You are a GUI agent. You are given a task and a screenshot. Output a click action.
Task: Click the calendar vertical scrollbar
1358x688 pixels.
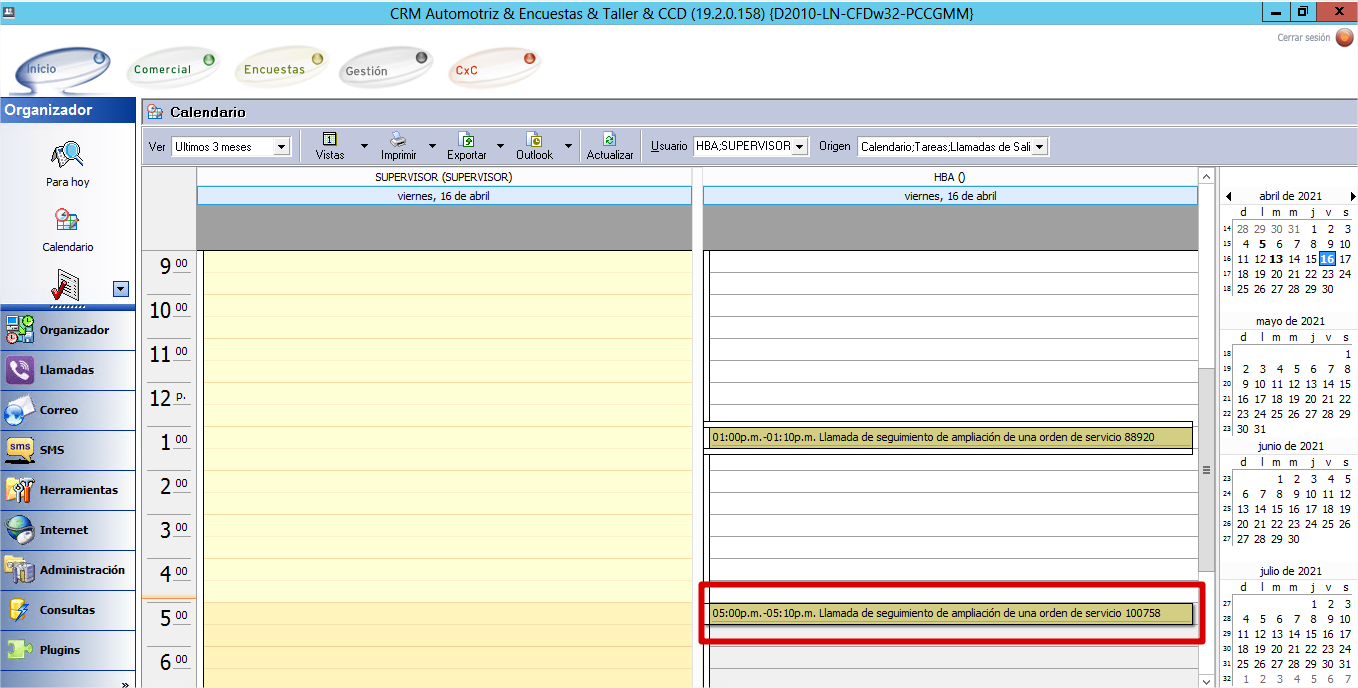pyautogui.click(x=1206, y=470)
